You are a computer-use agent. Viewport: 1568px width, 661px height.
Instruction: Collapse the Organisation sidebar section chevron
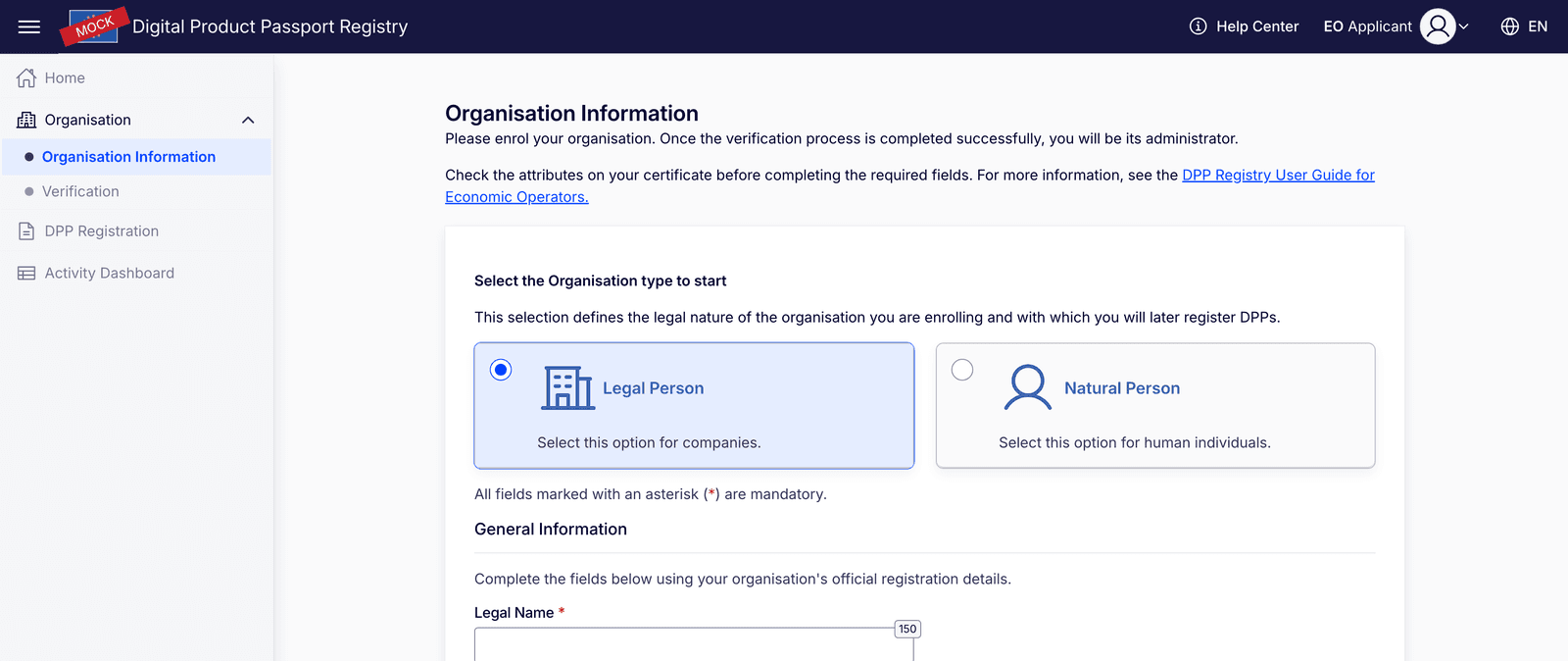pos(248,120)
